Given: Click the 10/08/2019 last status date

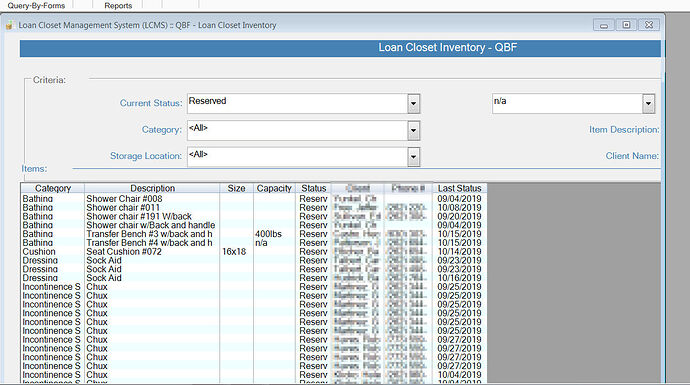Looking at the screenshot, I should pos(459,208).
